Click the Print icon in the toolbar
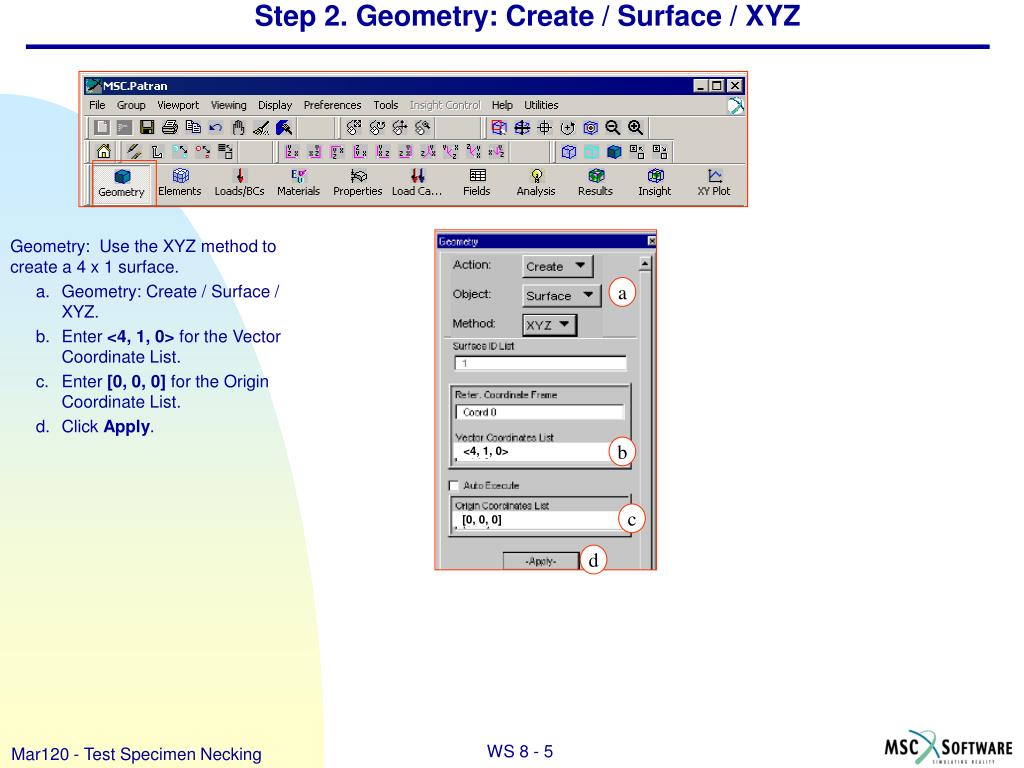 (x=170, y=127)
